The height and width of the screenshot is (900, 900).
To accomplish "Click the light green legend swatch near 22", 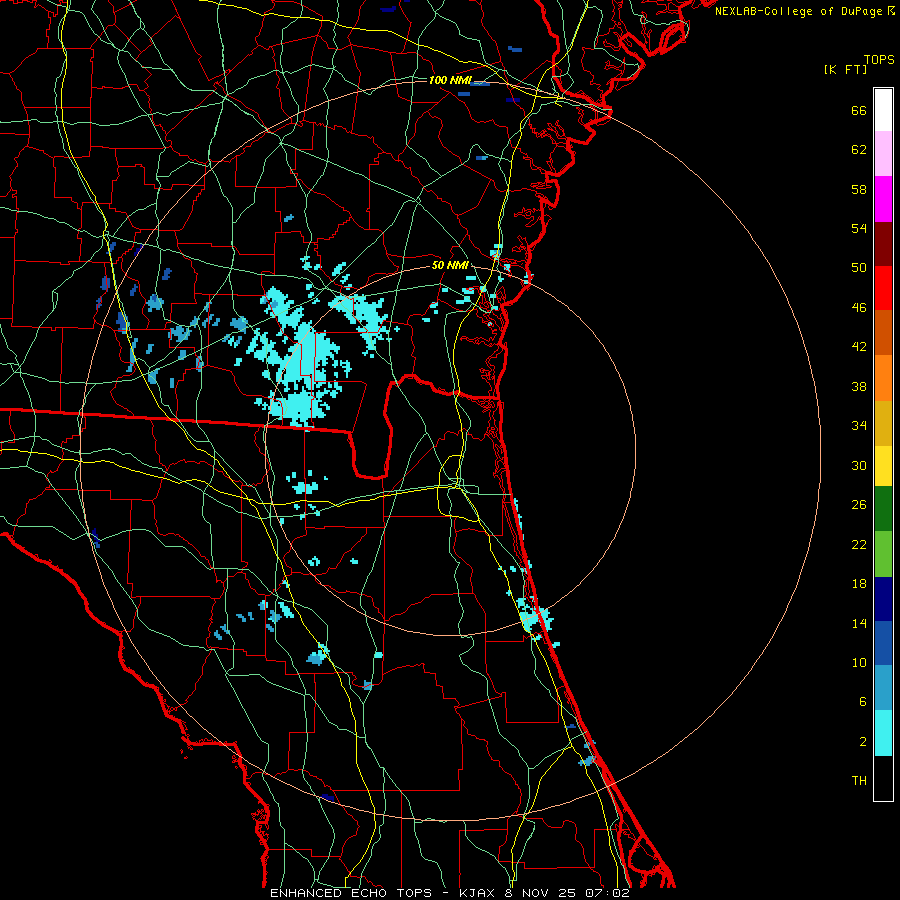I will [883, 554].
